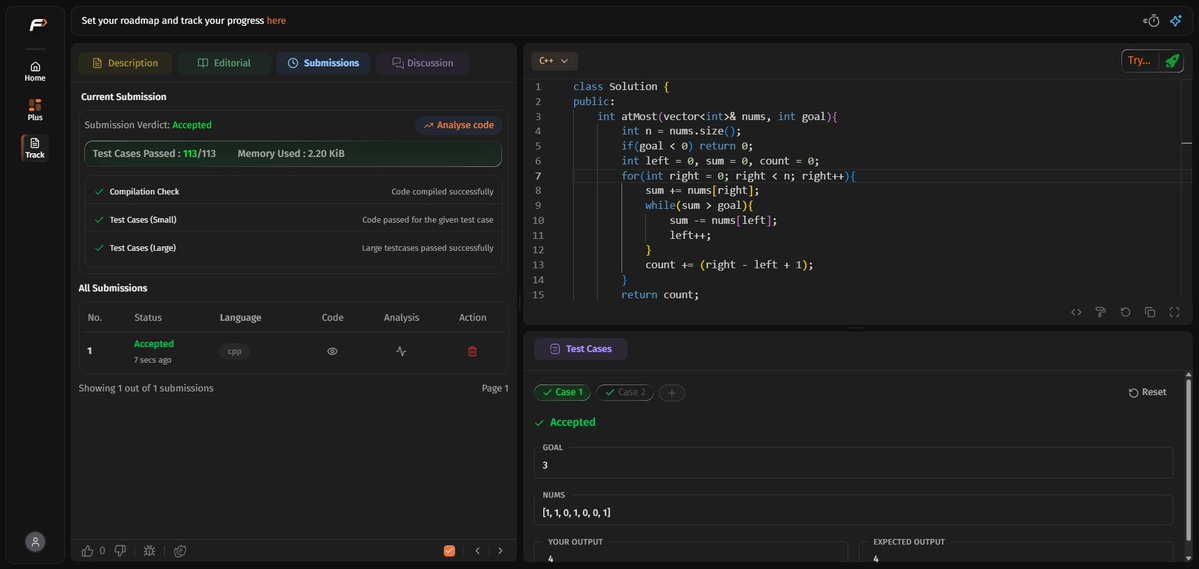Image resolution: width=1199 pixels, height=569 pixels.
Task: Click 'Showing 1 out of 1 submissions' text
Action: pyautogui.click(x=146, y=389)
